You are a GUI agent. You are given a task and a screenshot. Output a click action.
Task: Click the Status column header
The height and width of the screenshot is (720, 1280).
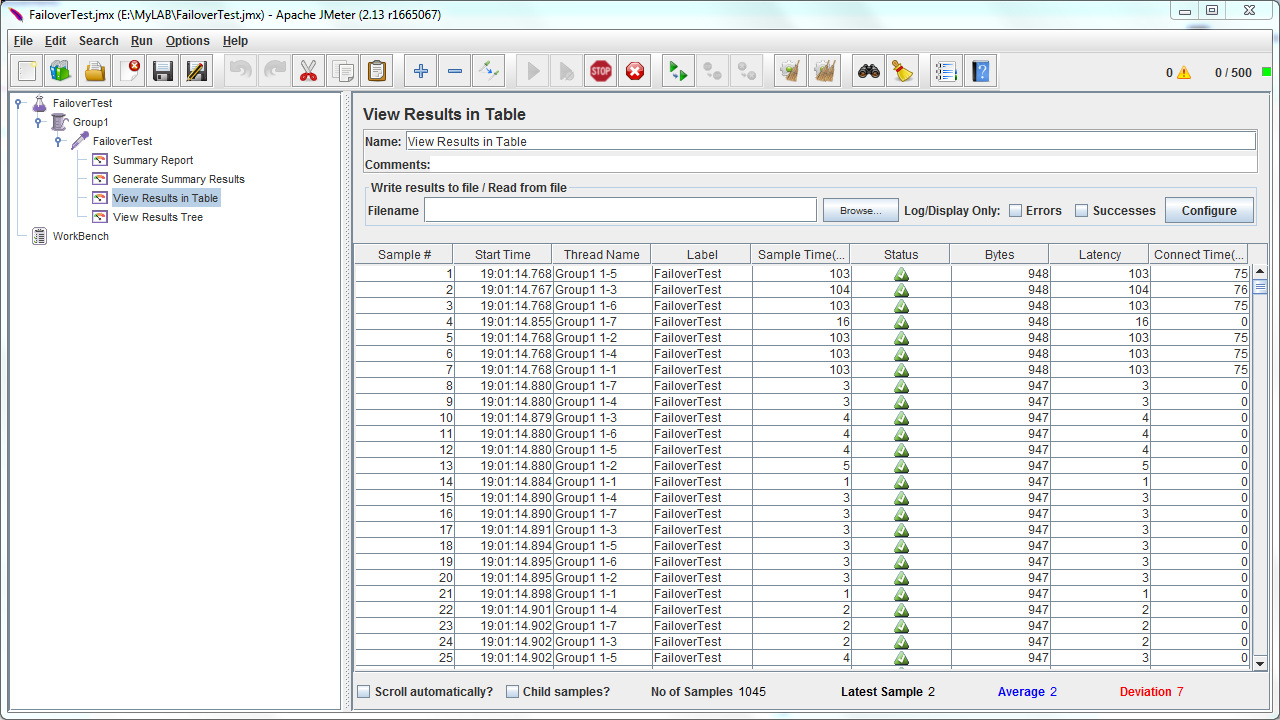[901, 255]
